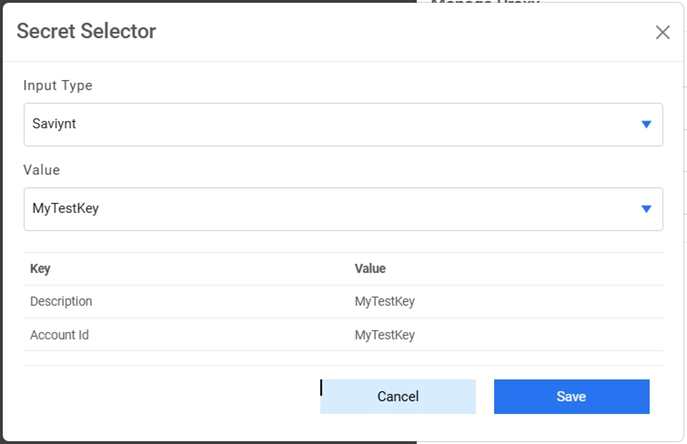Focus the empty middle of Value field
Screen dimensions: 687x444
[x=340, y=209]
